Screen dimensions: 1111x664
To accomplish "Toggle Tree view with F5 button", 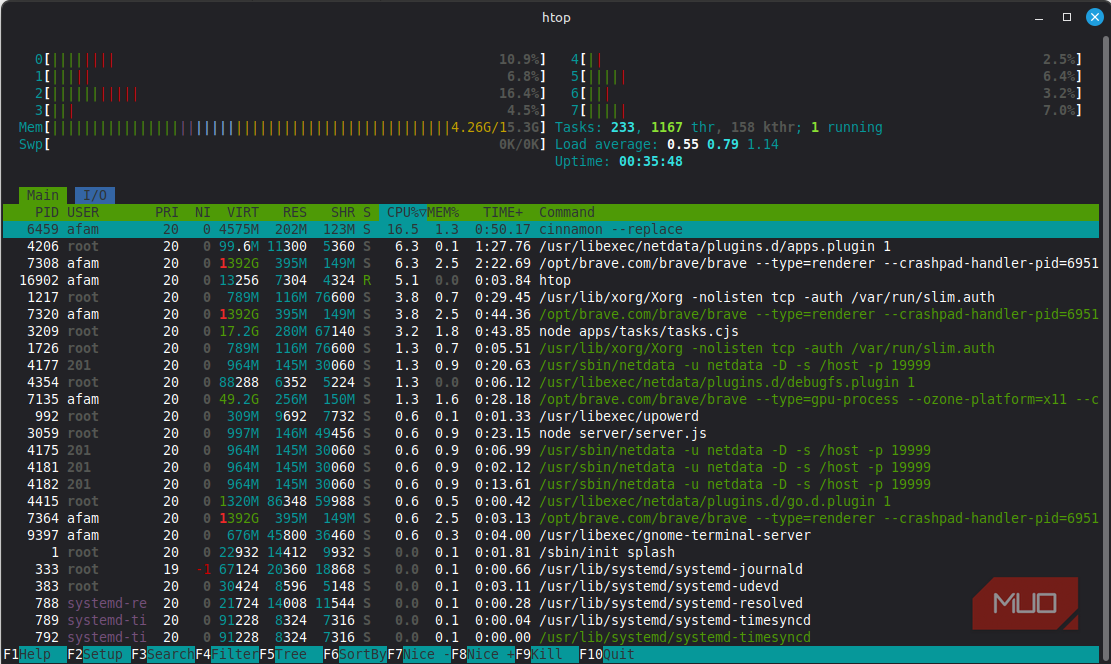I will pos(291,654).
